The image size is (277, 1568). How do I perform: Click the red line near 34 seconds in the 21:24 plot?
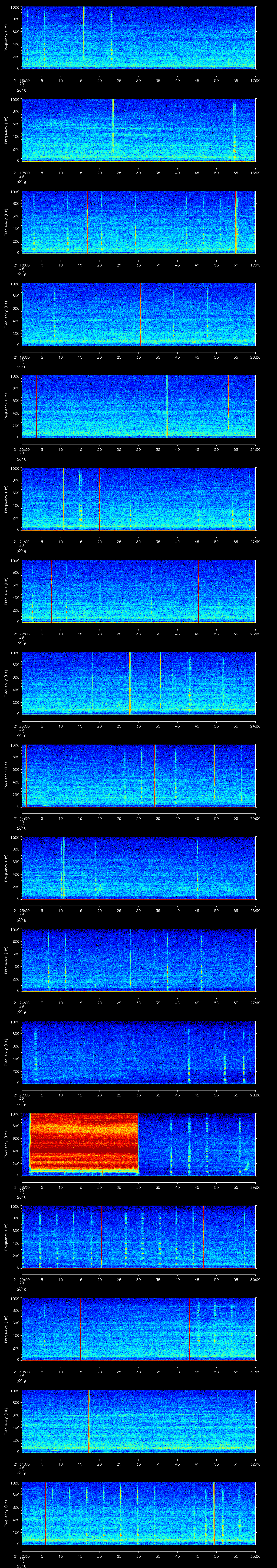[x=155, y=775]
